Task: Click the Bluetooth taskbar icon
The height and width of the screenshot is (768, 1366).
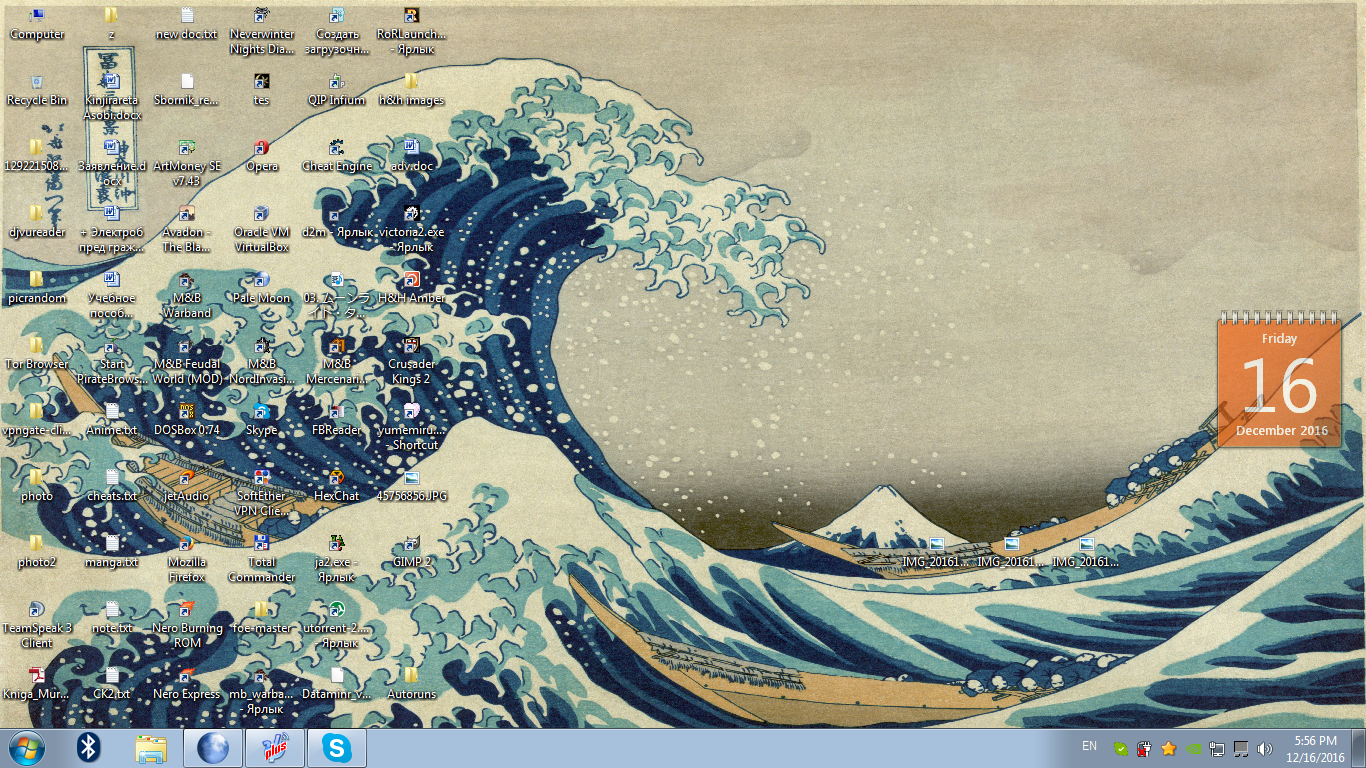Action: [x=88, y=747]
